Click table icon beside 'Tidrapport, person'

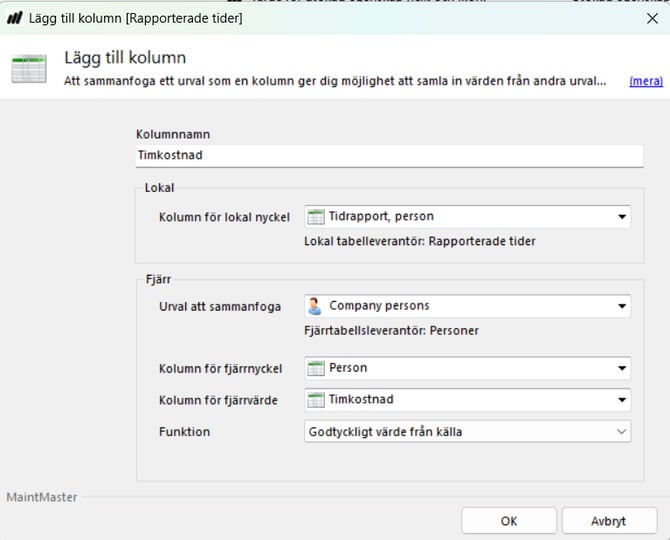tap(316, 216)
